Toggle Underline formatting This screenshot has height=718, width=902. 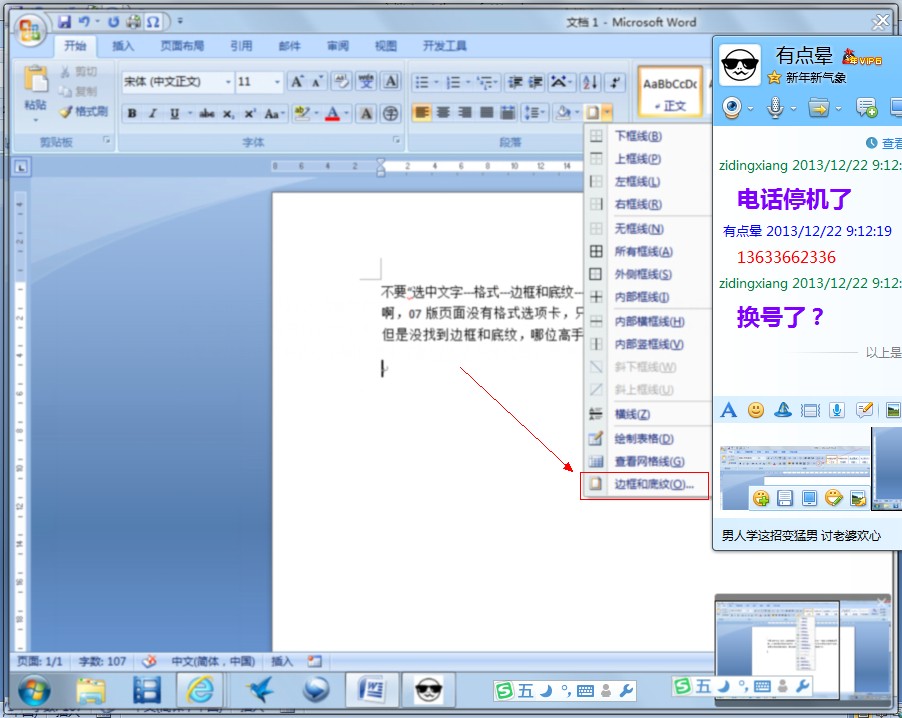tap(174, 113)
